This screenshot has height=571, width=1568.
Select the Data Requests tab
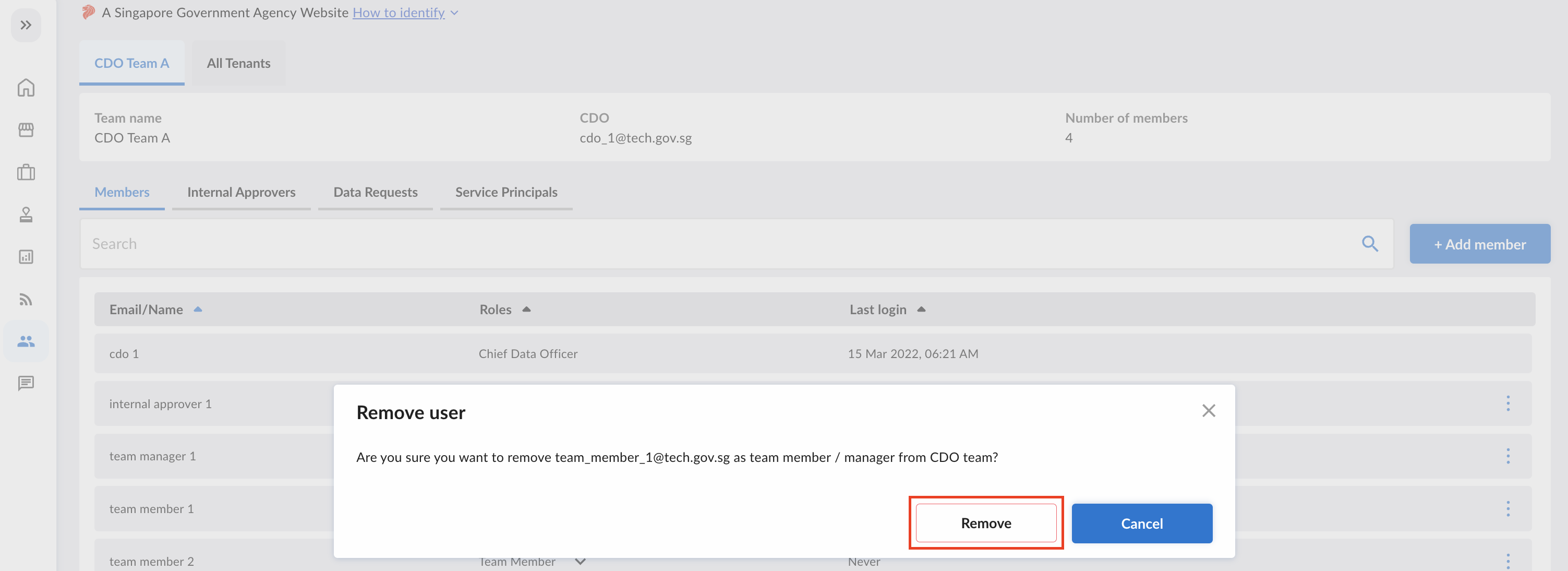[375, 193]
